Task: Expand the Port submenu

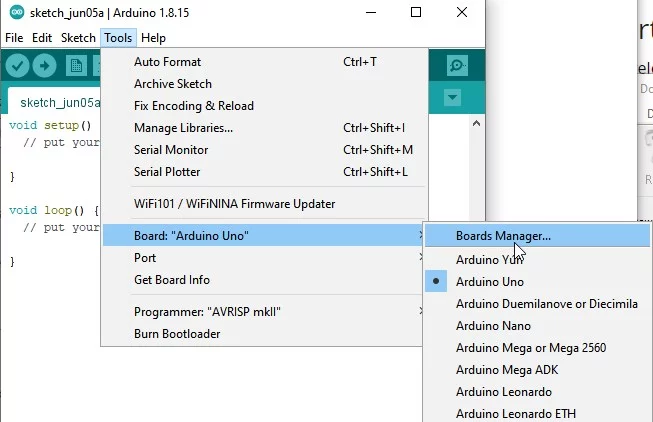Action: (x=263, y=258)
